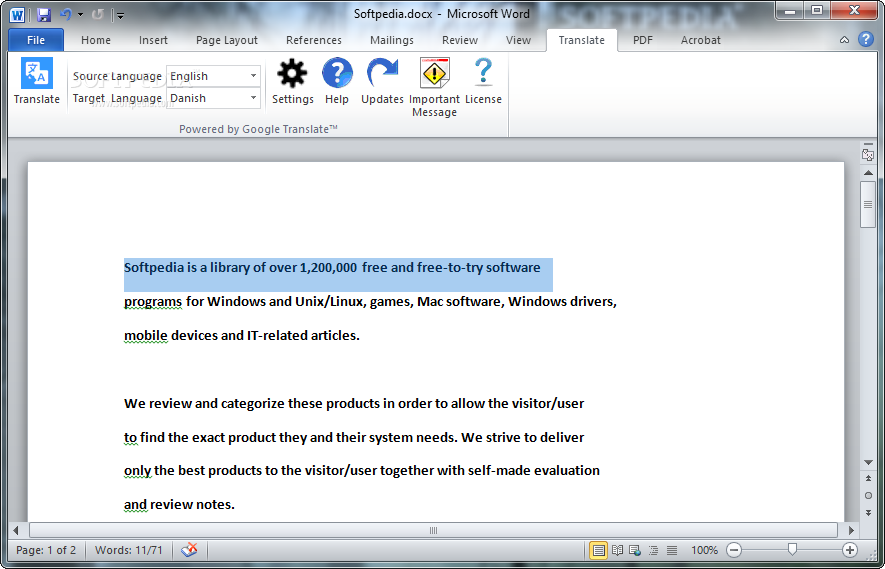Click the underlined word 'mobile'
The width and height of the screenshot is (885, 569).
pos(146,335)
